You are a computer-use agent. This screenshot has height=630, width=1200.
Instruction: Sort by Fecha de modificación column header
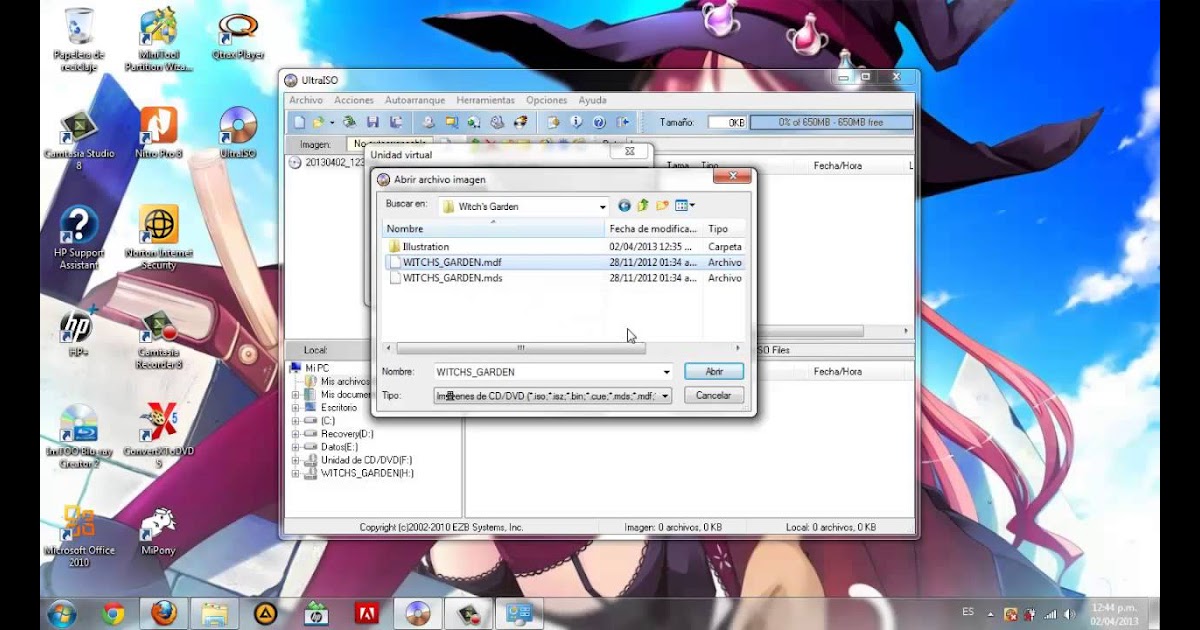pyautogui.click(x=654, y=229)
